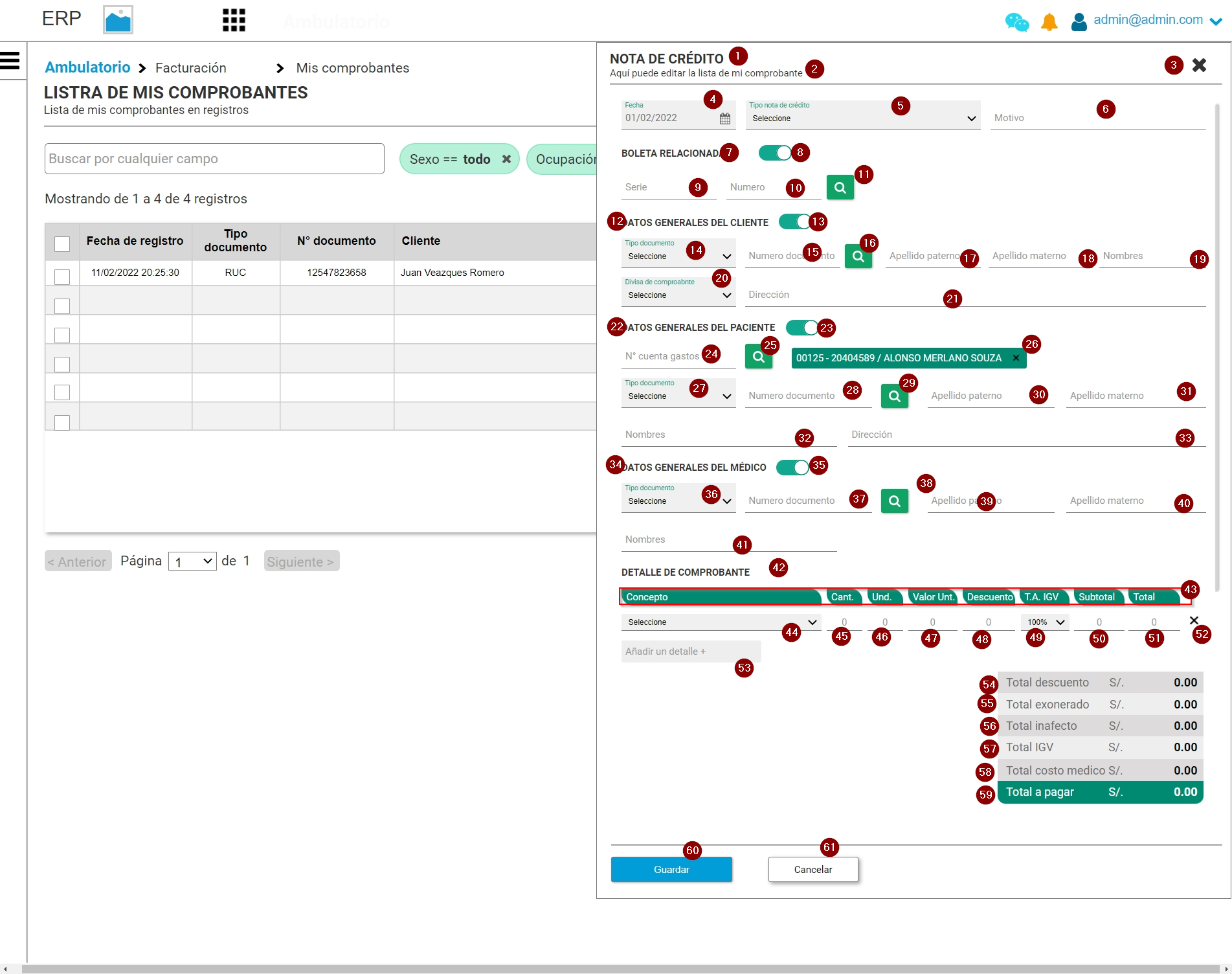
Task: Remove the ALONSO MERLANO SOUZA patient tag
Action: (x=1016, y=358)
